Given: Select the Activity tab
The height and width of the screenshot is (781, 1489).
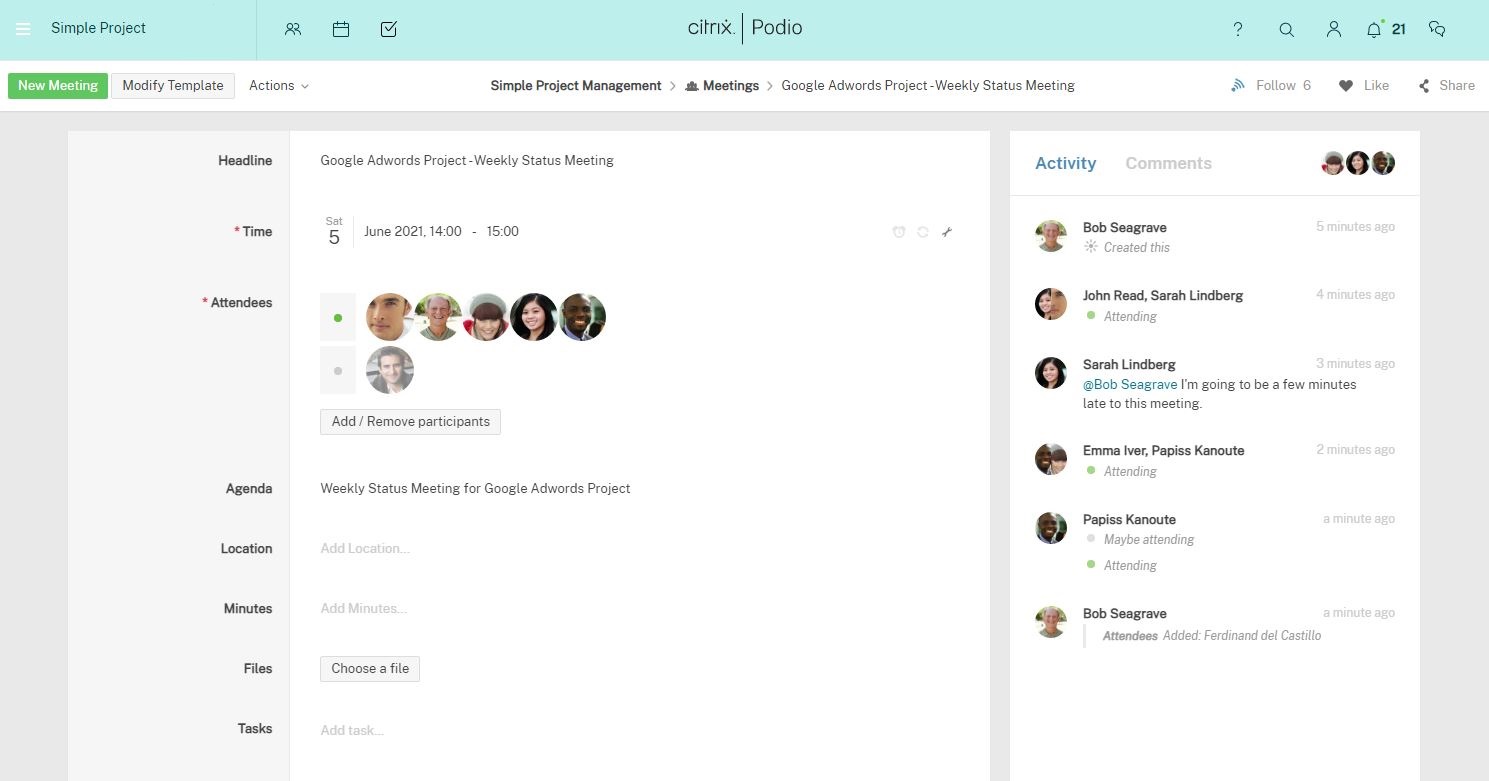Looking at the screenshot, I should coord(1065,163).
